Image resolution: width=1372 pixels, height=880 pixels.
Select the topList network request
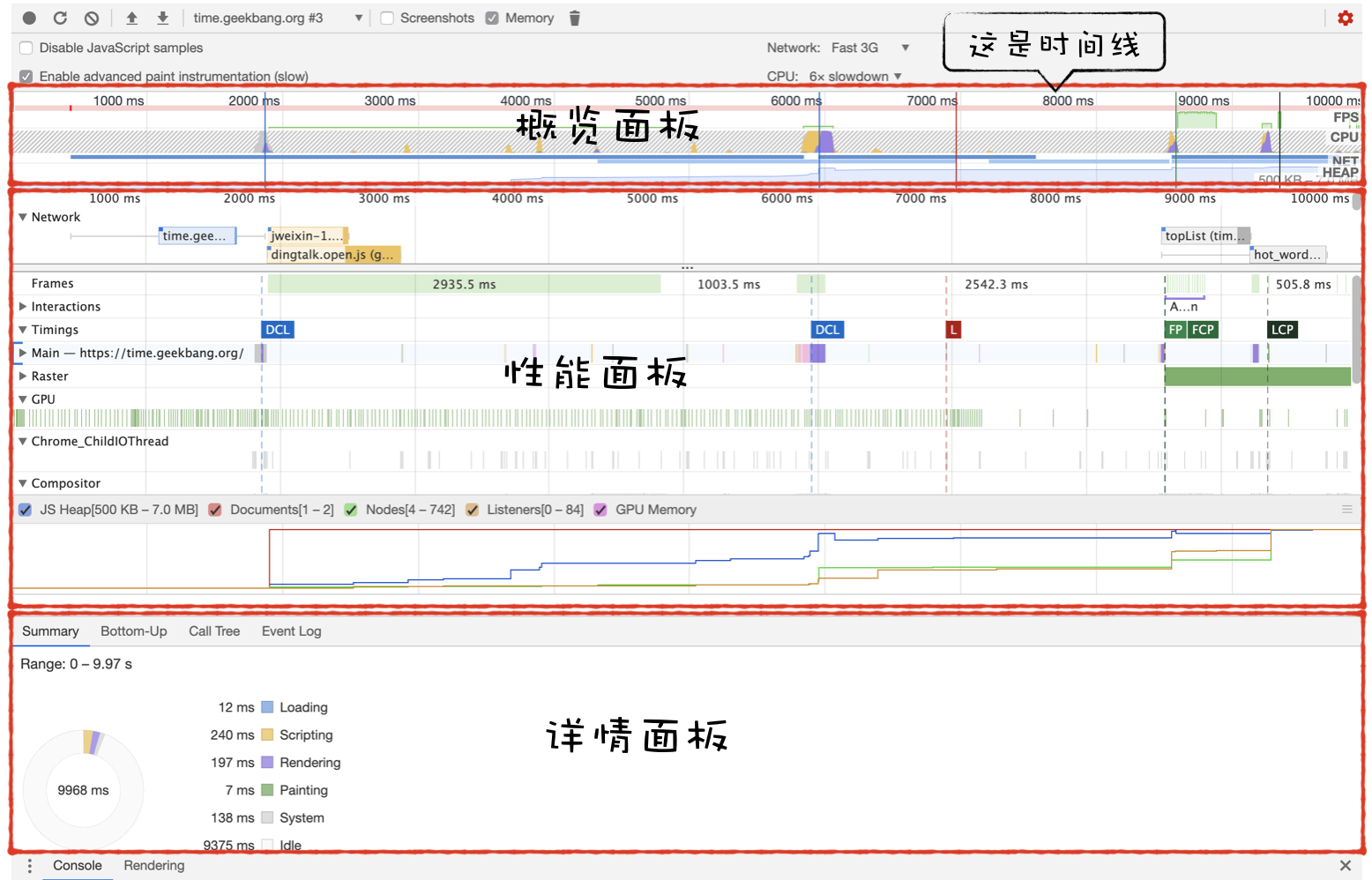pos(1205,235)
